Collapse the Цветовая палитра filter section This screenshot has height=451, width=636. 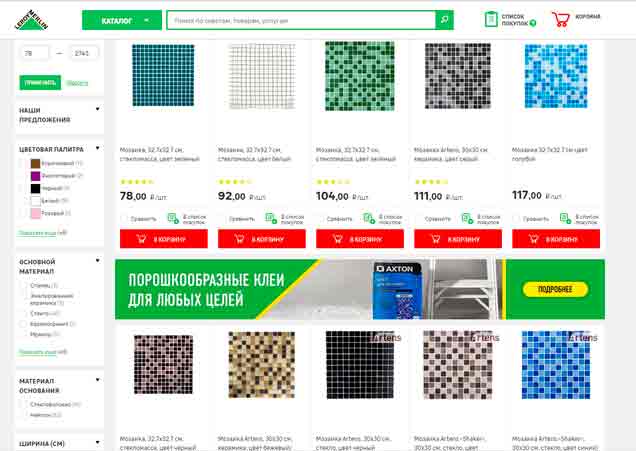[97, 148]
